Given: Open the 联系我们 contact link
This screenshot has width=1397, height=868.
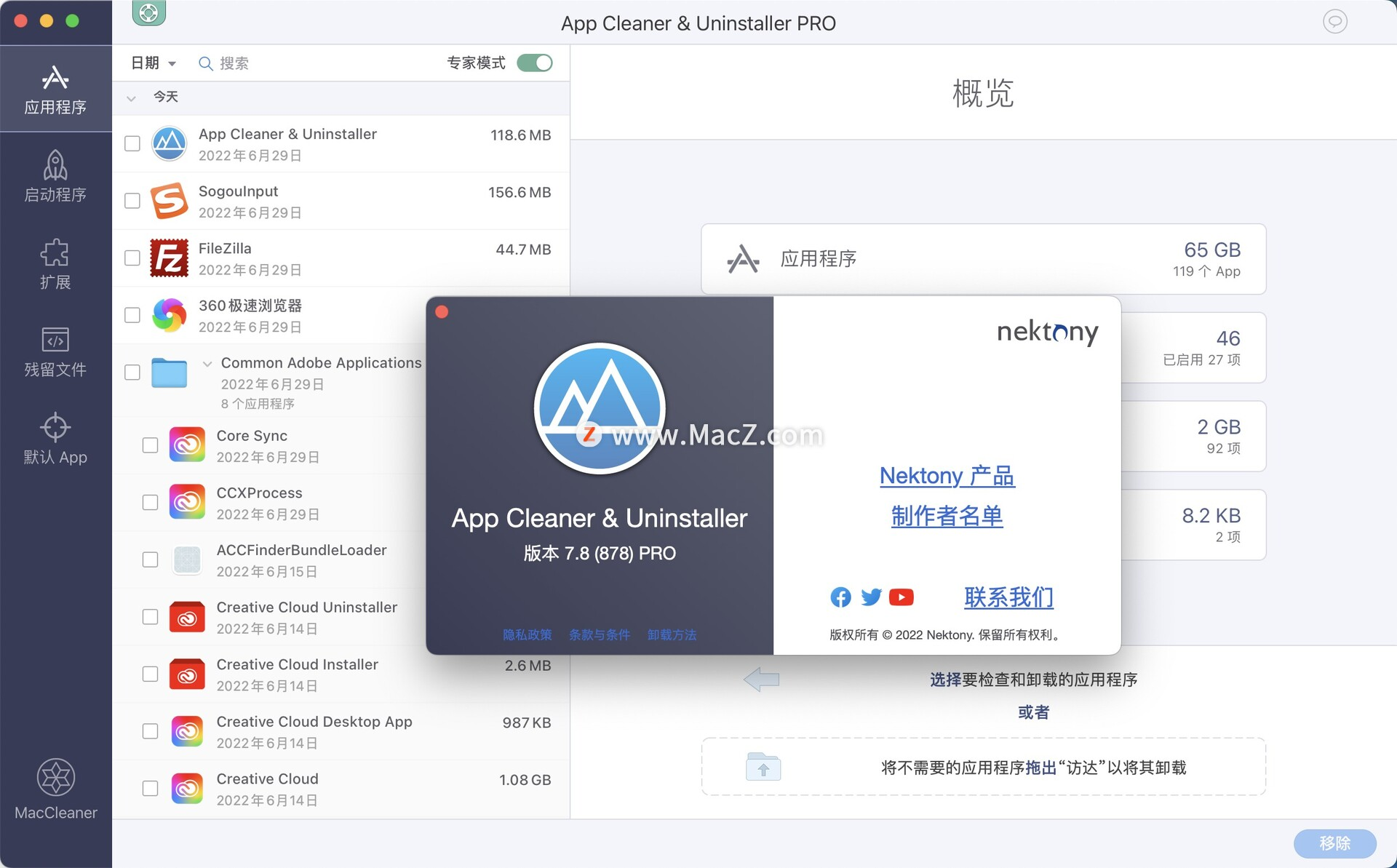Looking at the screenshot, I should pyautogui.click(x=1008, y=597).
